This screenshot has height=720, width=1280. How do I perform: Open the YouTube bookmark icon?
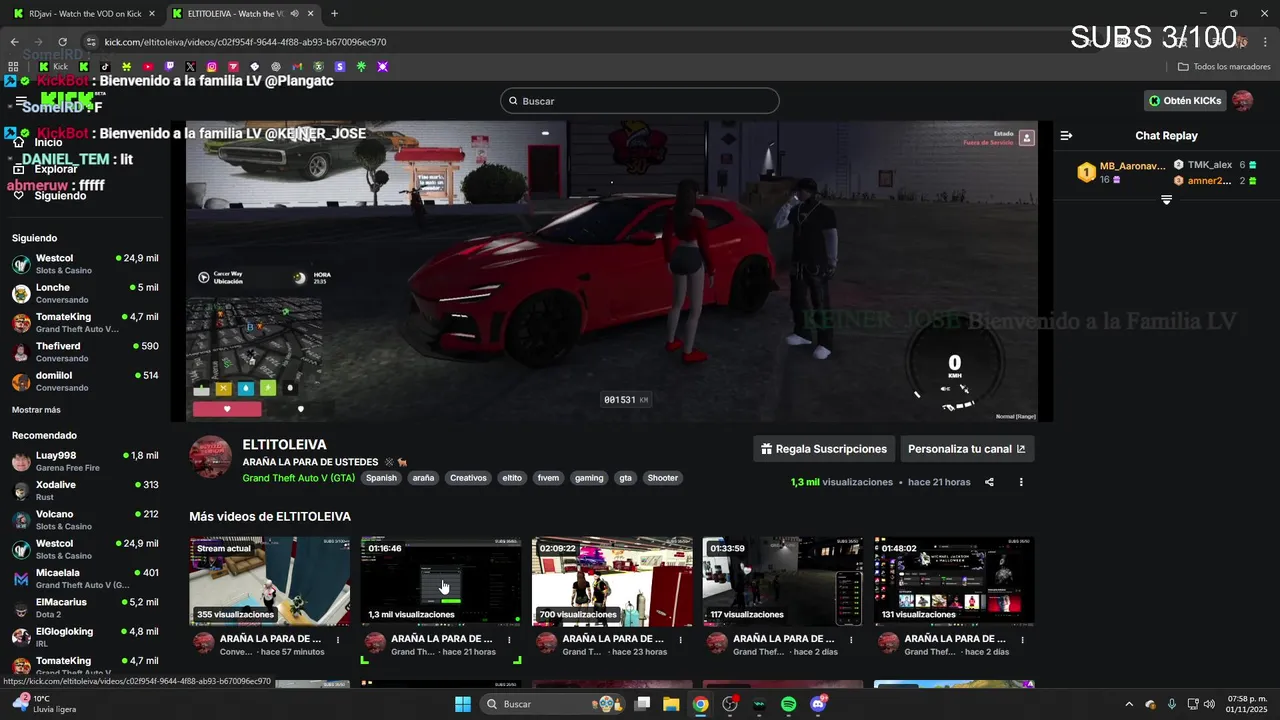(148, 67)
